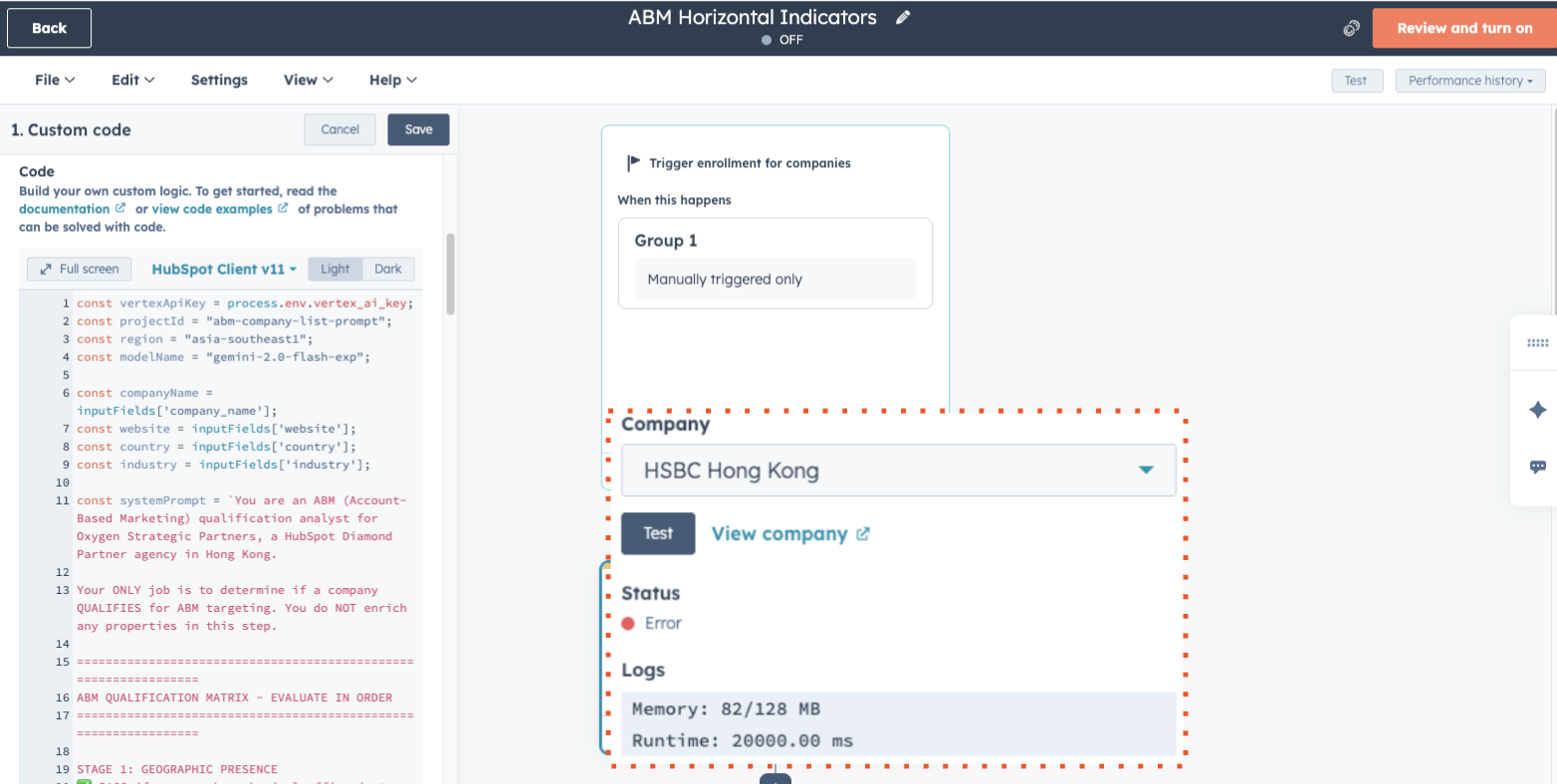Image resolution: width=1557 pixels, height=784 pixels.
Task: Click the circular link icon beside Review and turn on
Action: tap(1351, 28)
